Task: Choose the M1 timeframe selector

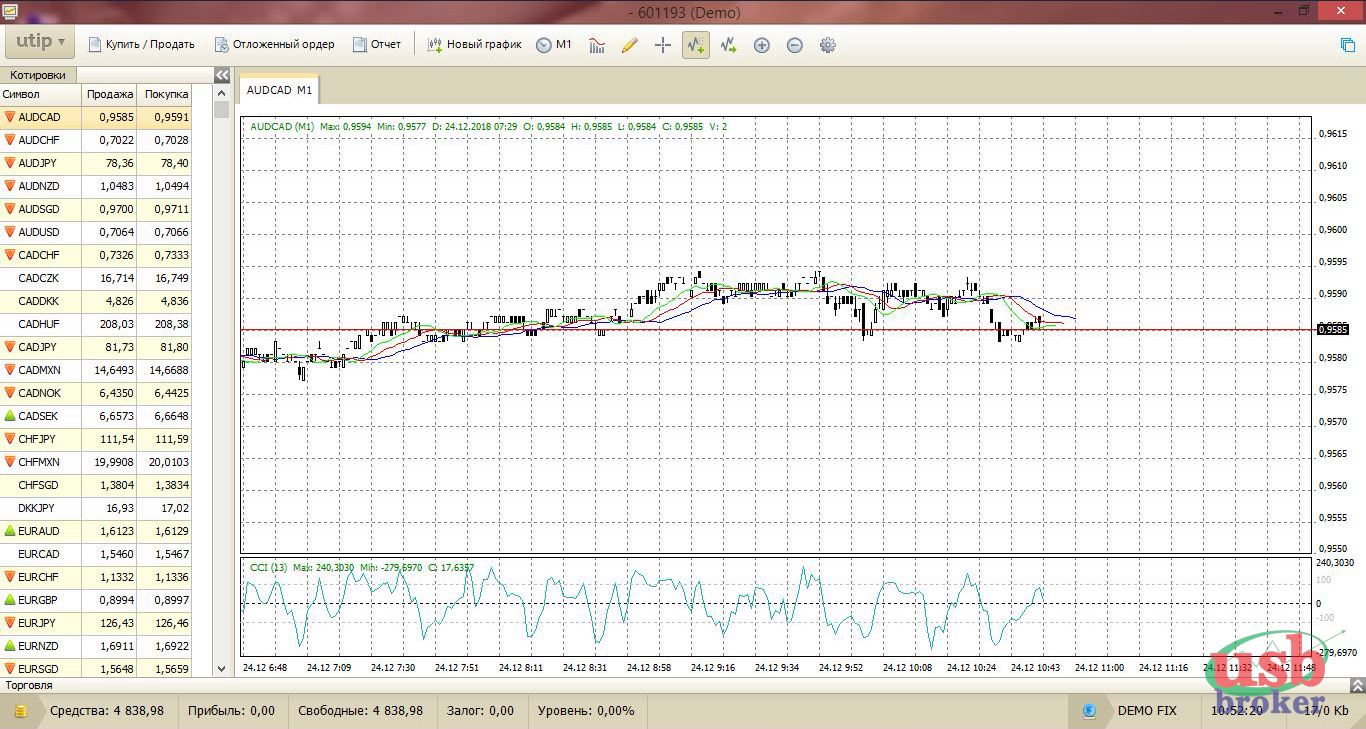Action: pos(554,45)
